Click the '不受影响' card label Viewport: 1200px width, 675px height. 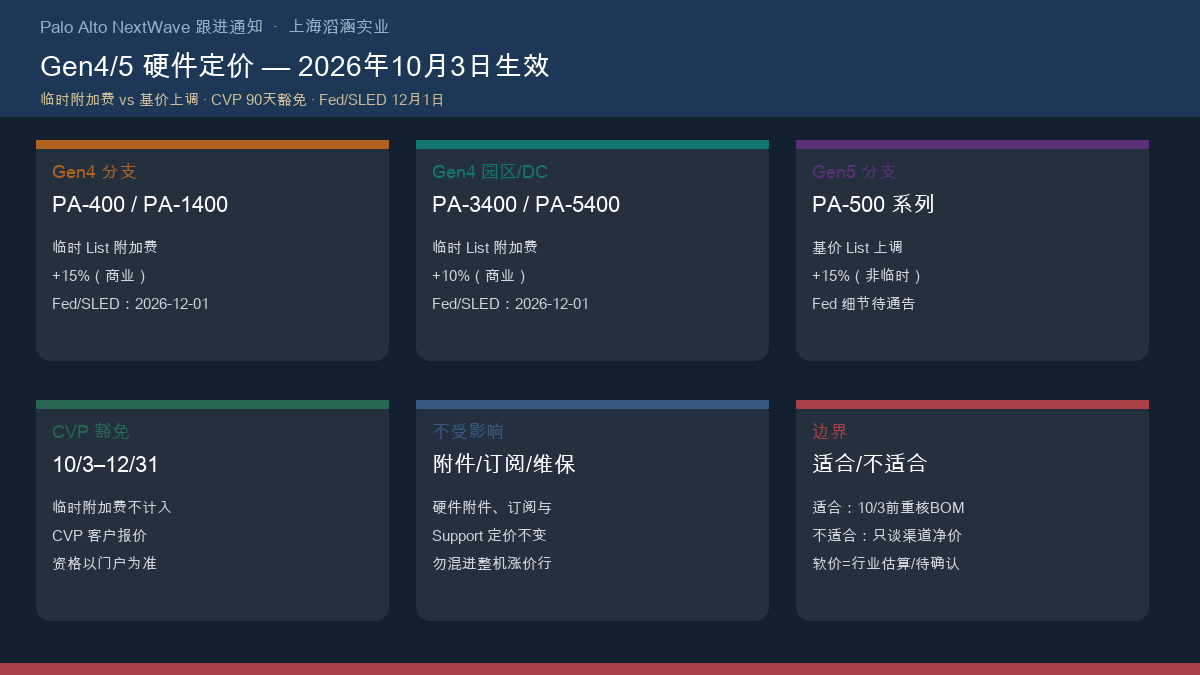468,432
